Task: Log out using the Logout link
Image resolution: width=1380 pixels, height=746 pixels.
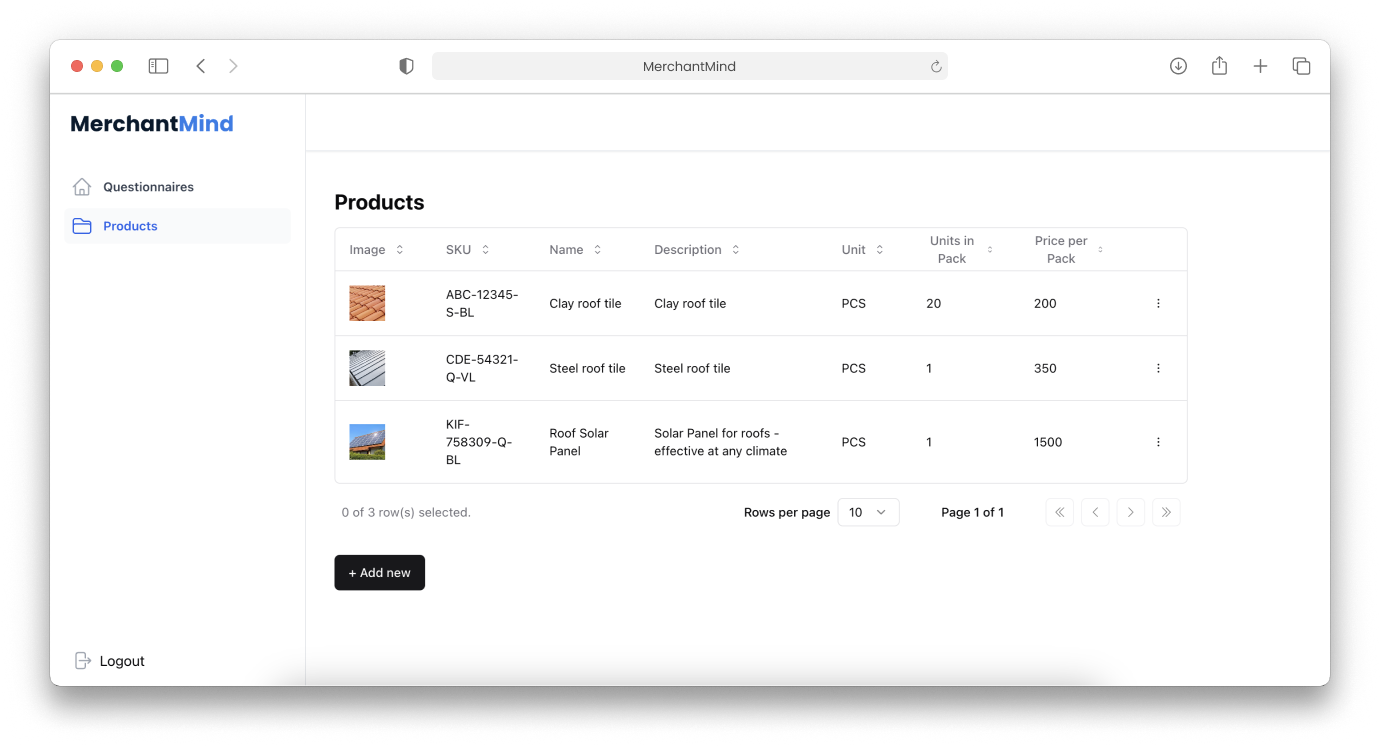Action: click(121, 661)
